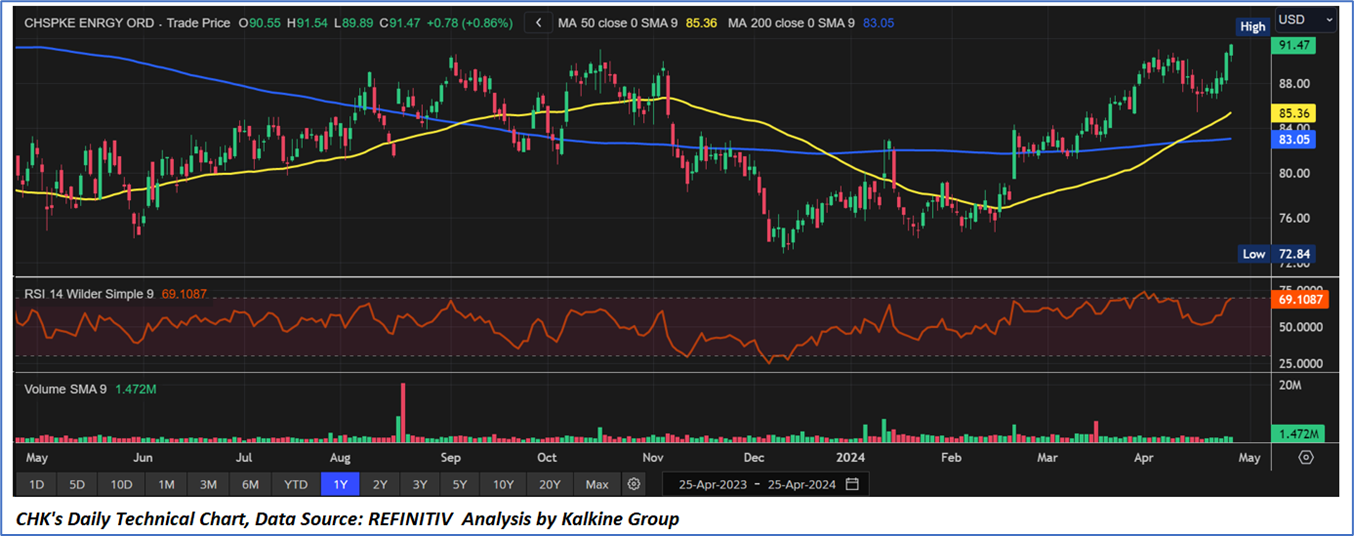This screenshot has height=536, width=1354.
Task: Click the green 1.472M volume tag
Action: coord(1297,434)
